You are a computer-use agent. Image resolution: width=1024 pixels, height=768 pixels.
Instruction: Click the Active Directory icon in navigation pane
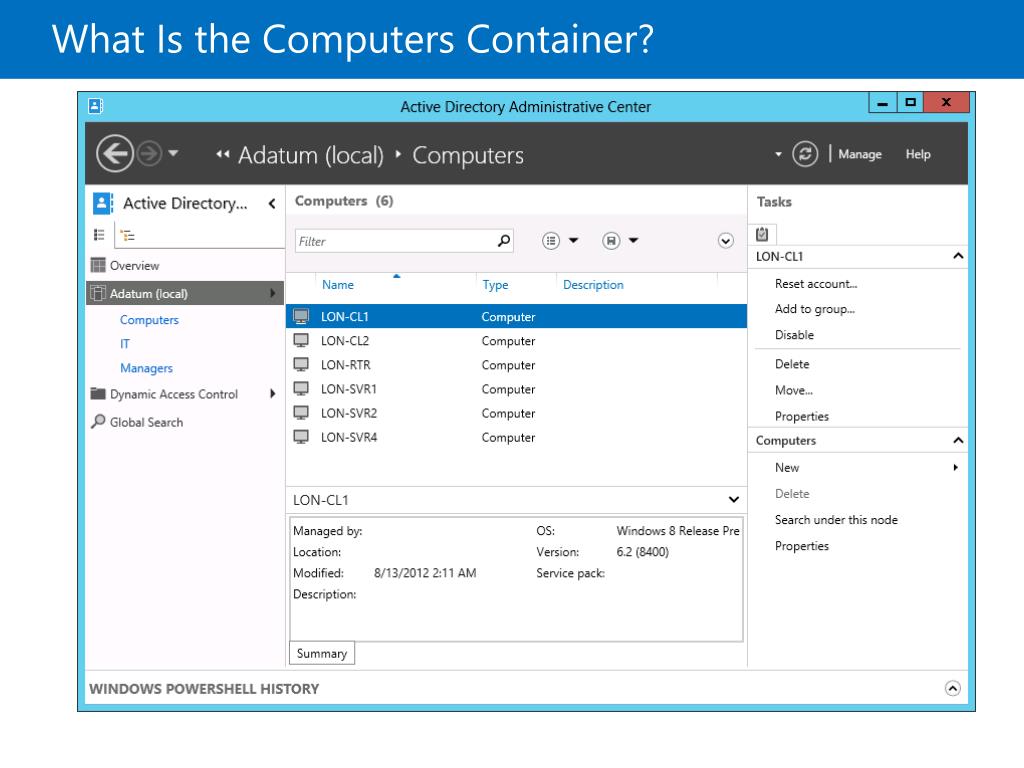click(x=103, y=203)
